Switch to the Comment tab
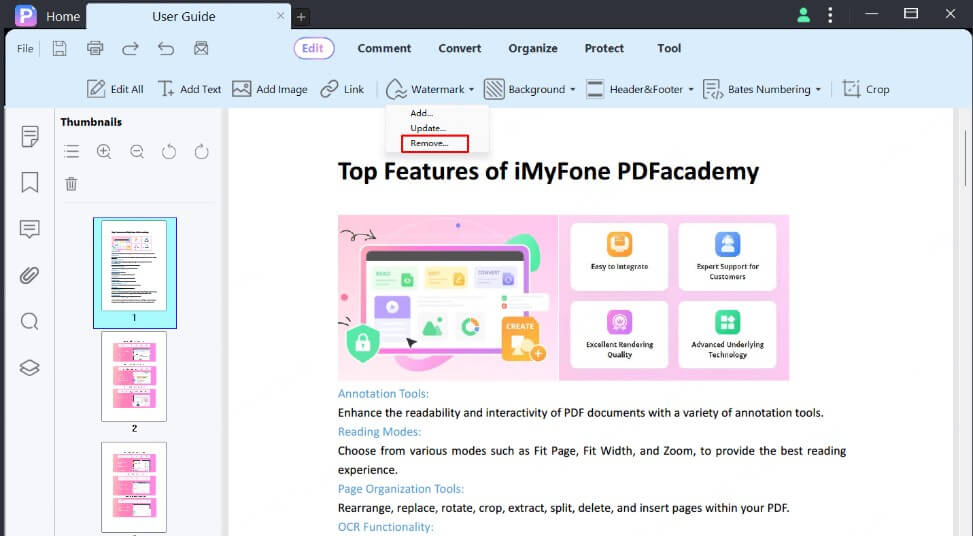The height and width of the screenshot is (536, 973). [384, 48]
